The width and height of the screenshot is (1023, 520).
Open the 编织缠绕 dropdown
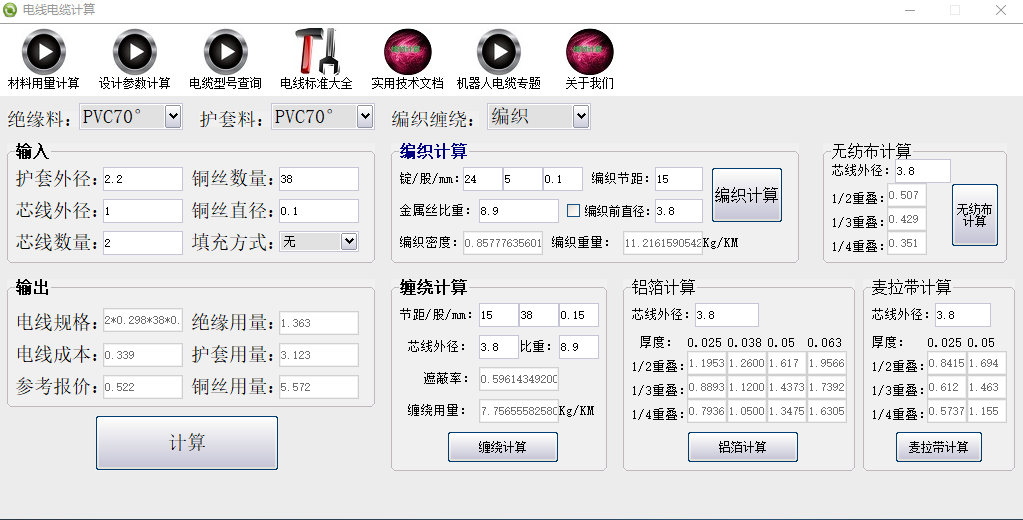point(581,117)
